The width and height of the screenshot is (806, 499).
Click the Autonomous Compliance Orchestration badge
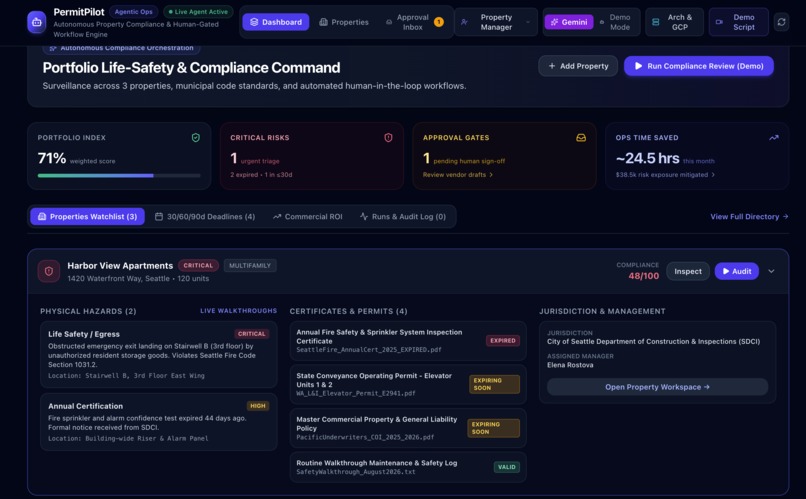[121, 48]
